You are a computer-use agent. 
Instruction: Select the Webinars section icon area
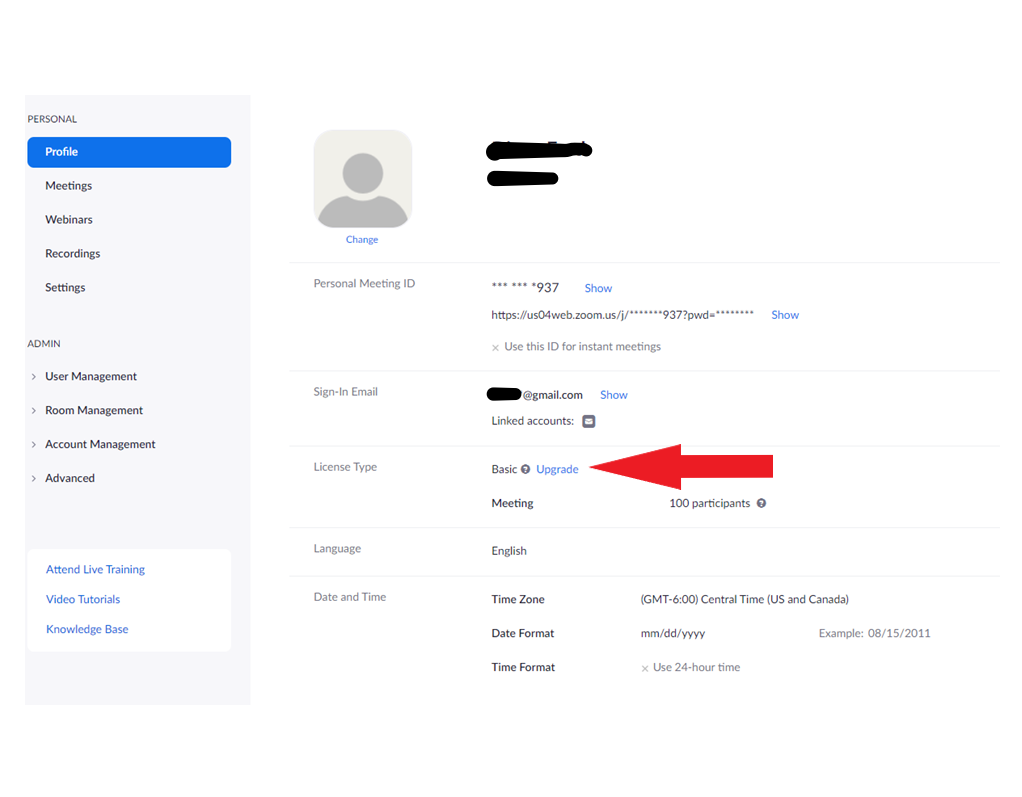coord(68,219)
